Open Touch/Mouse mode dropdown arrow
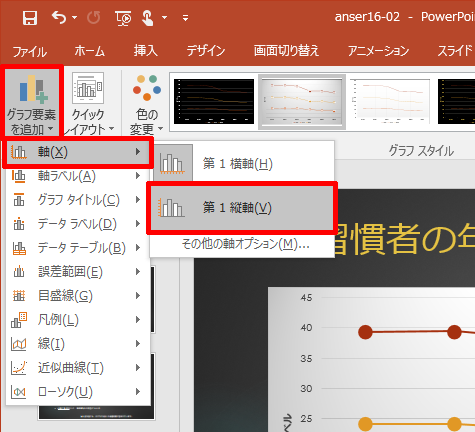475x432 pixels. click(x=164, y=17)
